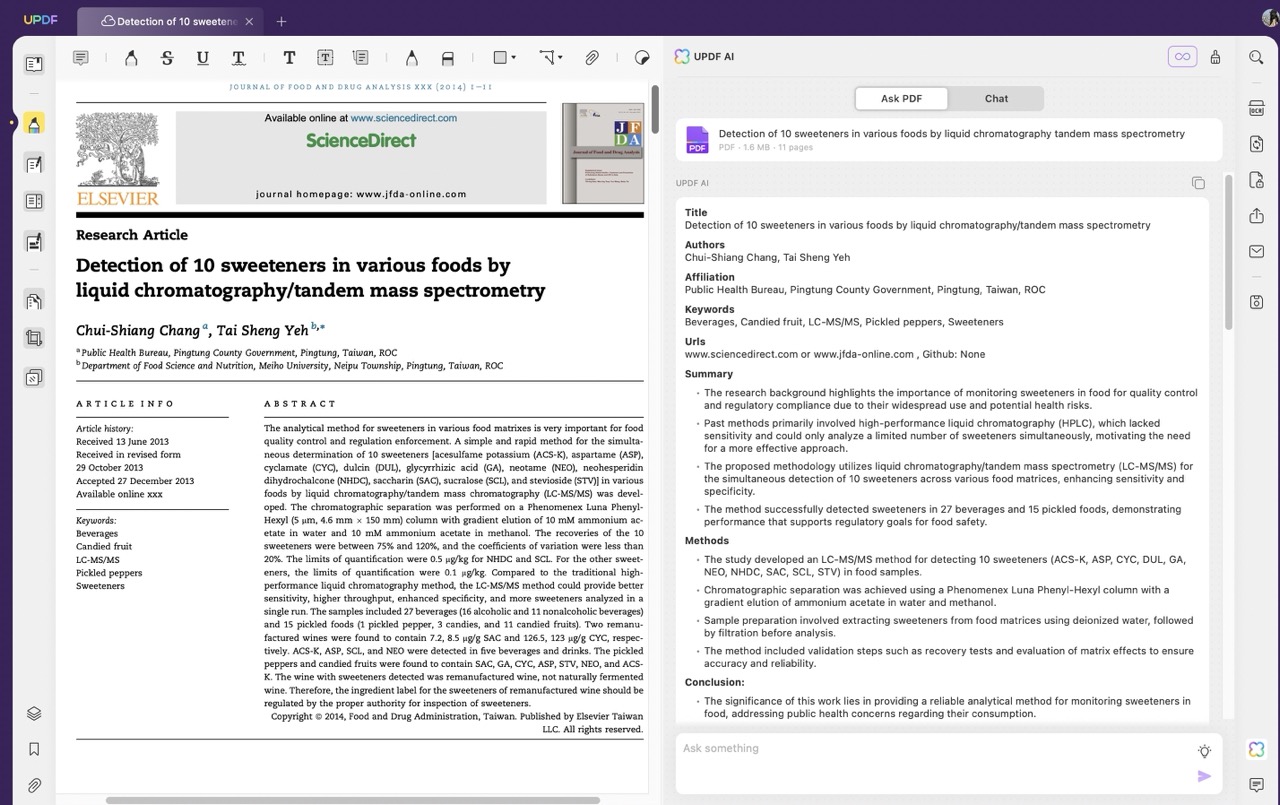Click the PDF vertical scrollbar
This screenshot has width=1280, height=805.
pos(655,109)
